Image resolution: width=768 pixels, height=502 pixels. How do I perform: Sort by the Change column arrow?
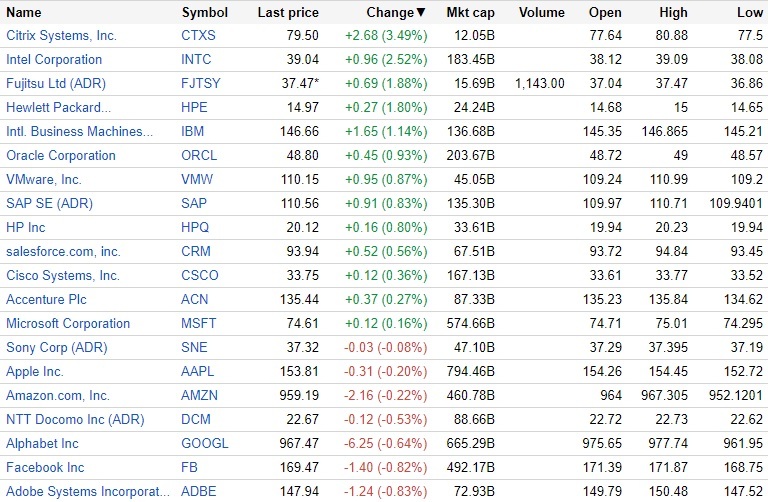click(x=420, y=13)
